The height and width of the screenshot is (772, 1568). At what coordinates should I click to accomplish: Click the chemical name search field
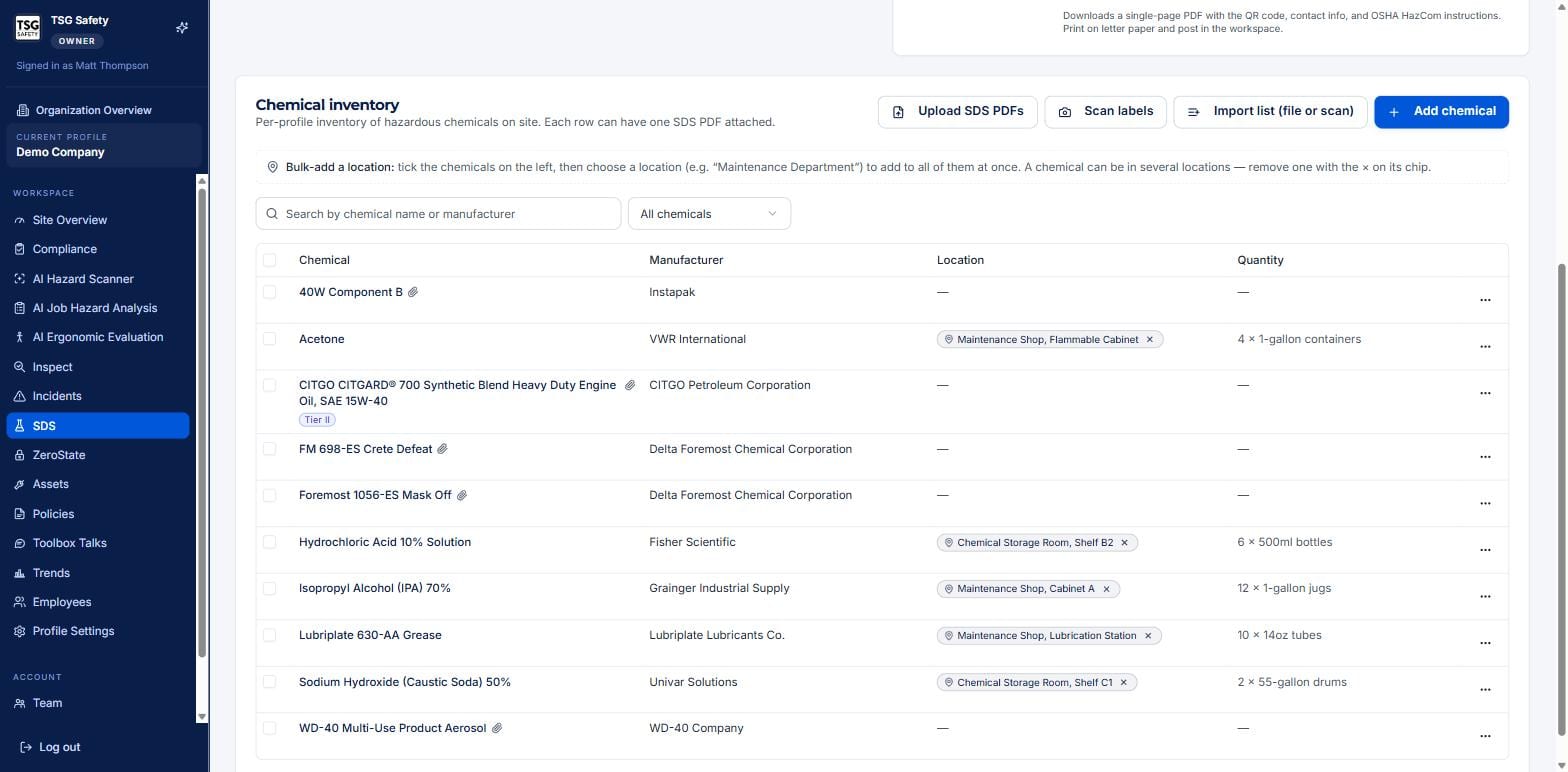pyautogui.click(x=438, y=214)
